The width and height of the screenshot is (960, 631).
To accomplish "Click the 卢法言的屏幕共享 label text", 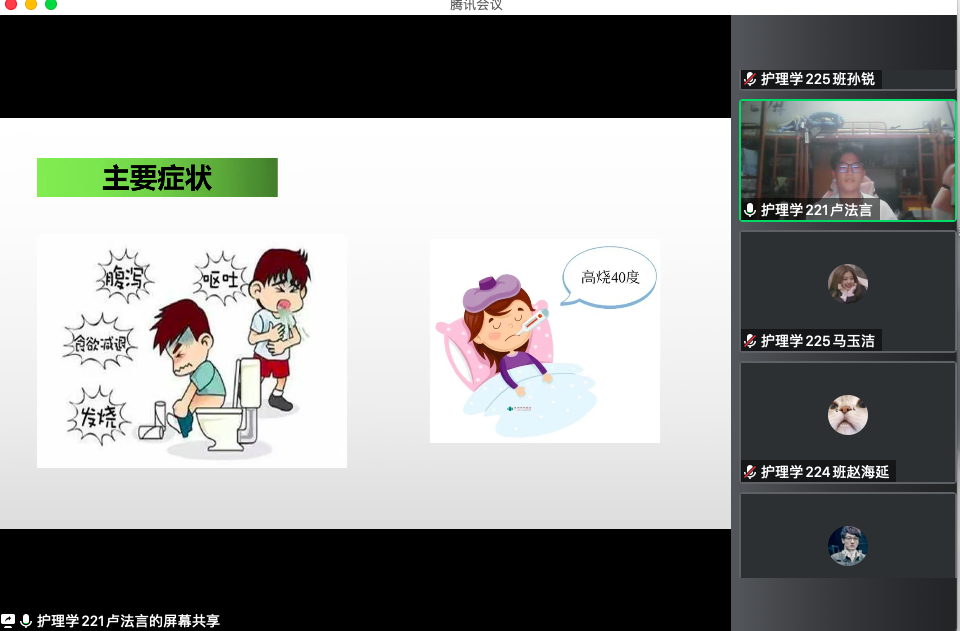I will (x=128, y=621).
